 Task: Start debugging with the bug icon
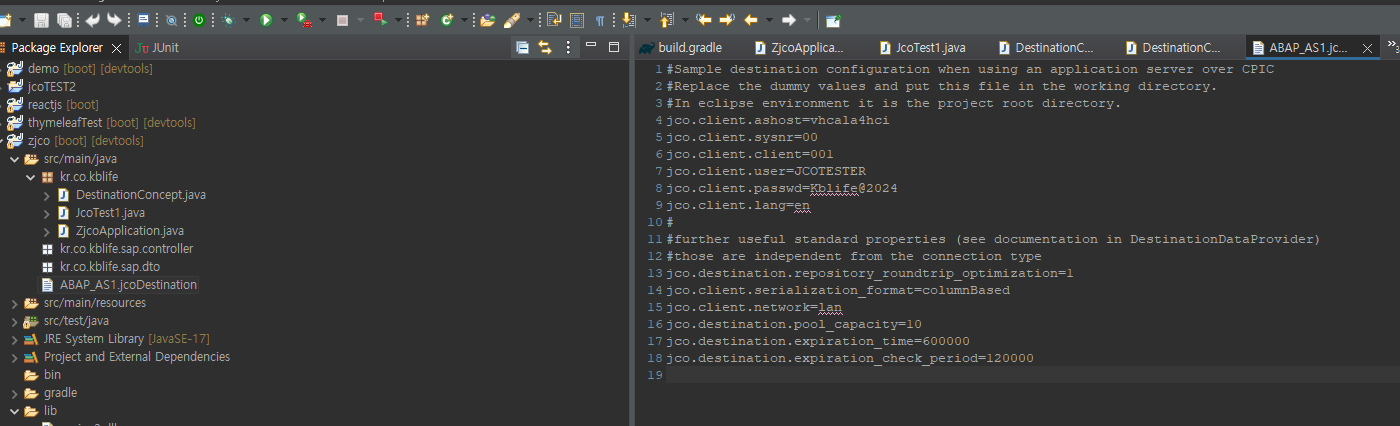[x=229, y=20]
